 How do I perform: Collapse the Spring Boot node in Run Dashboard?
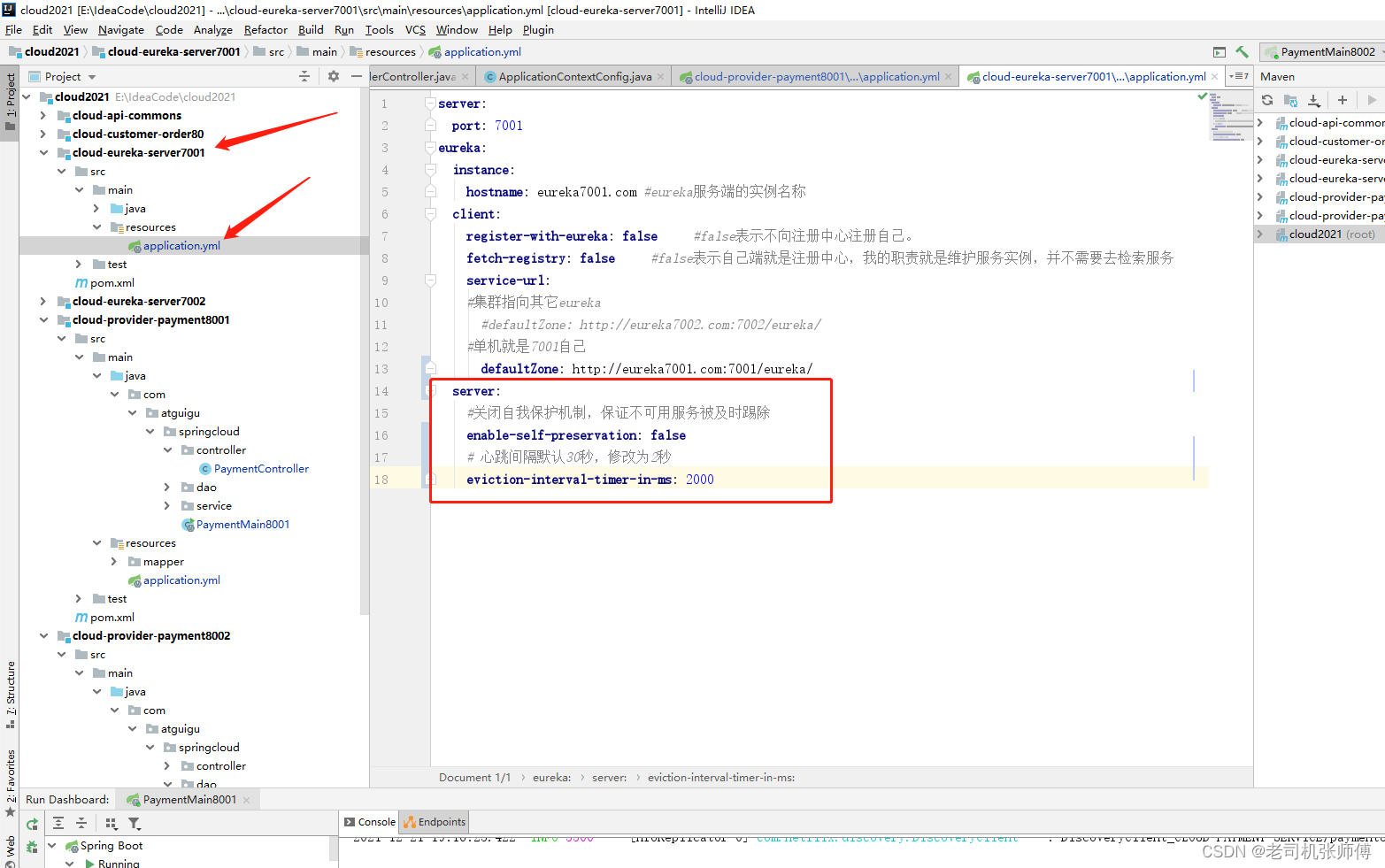pyautogui.click(x=52, y=846)
